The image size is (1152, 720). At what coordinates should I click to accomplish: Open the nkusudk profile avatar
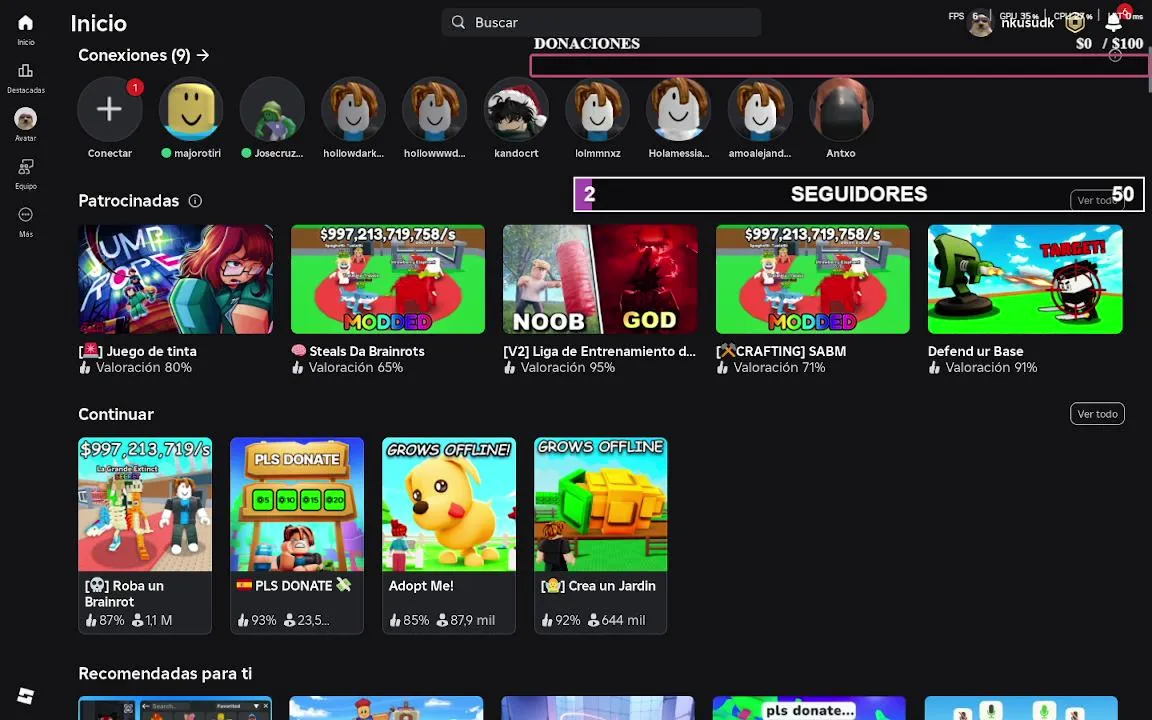click(979, 24)
